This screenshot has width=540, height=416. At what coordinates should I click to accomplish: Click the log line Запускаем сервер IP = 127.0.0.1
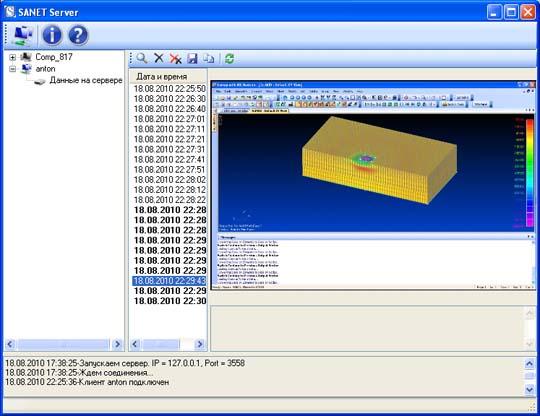pos(125,363)
